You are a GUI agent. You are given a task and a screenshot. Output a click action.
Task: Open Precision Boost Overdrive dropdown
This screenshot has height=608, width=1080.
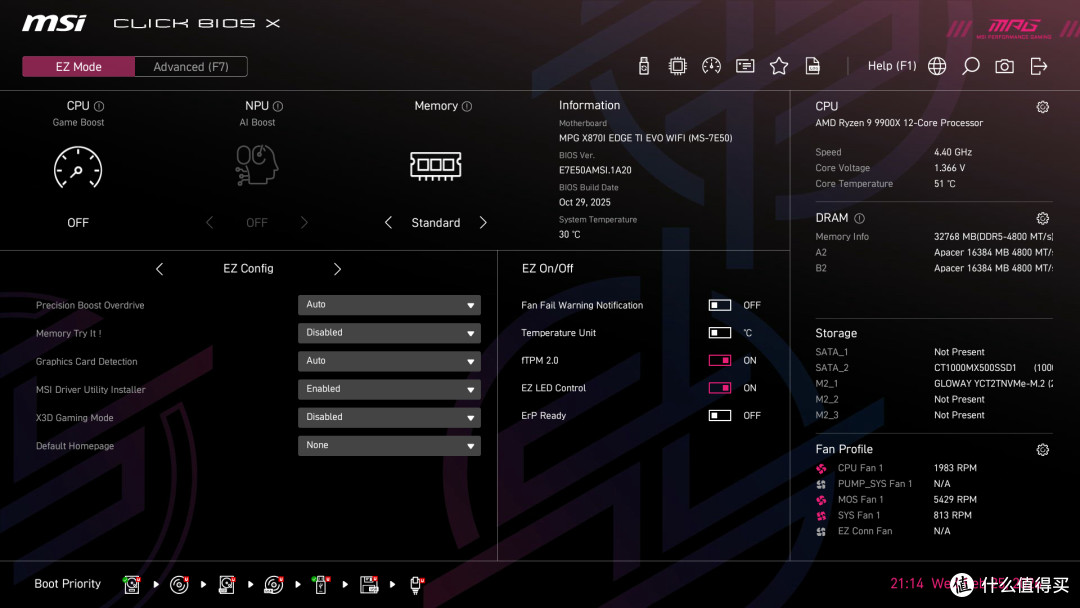[x=389, y=304]
